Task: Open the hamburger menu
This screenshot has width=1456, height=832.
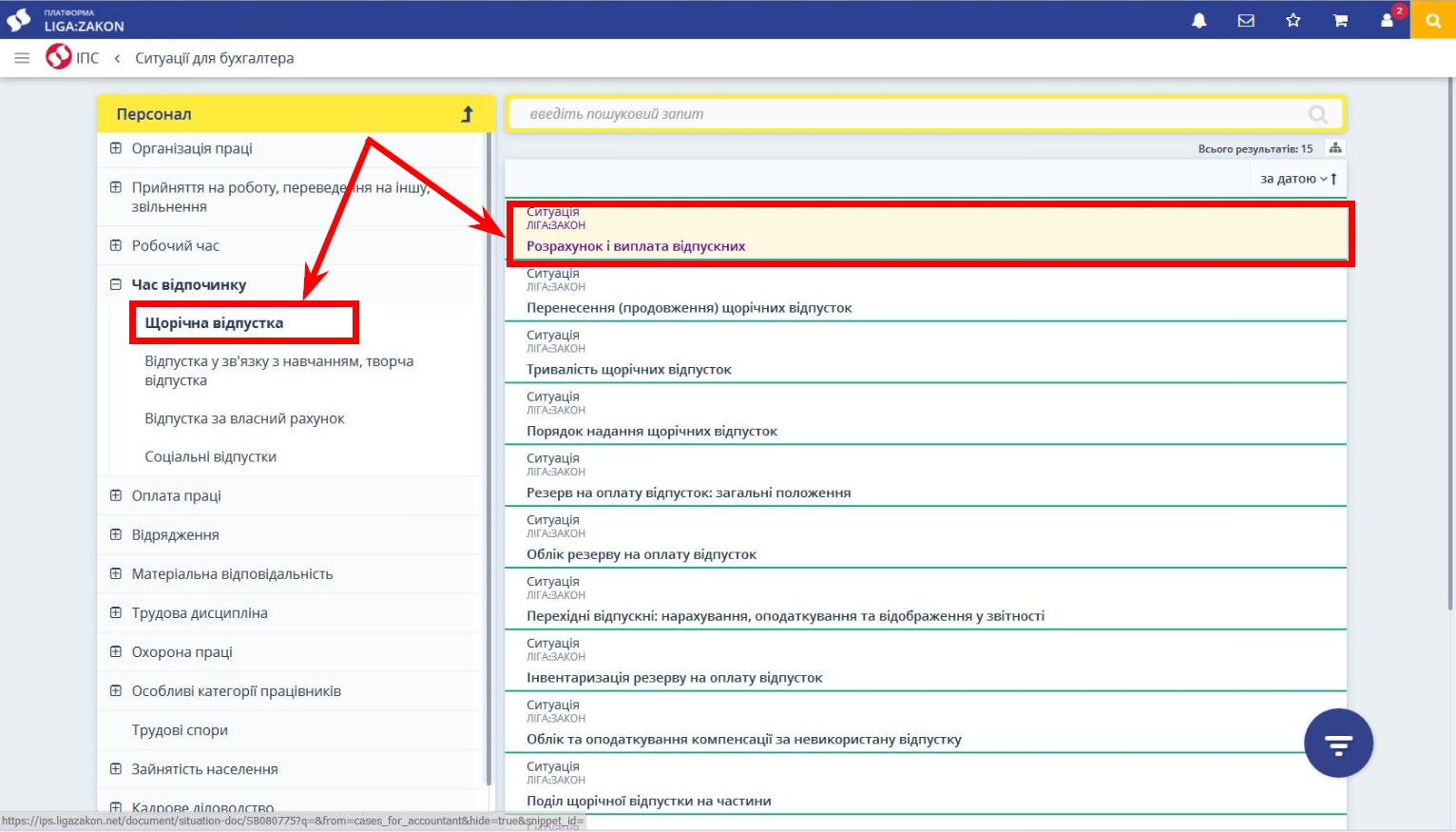Action: tap(22, 58)
